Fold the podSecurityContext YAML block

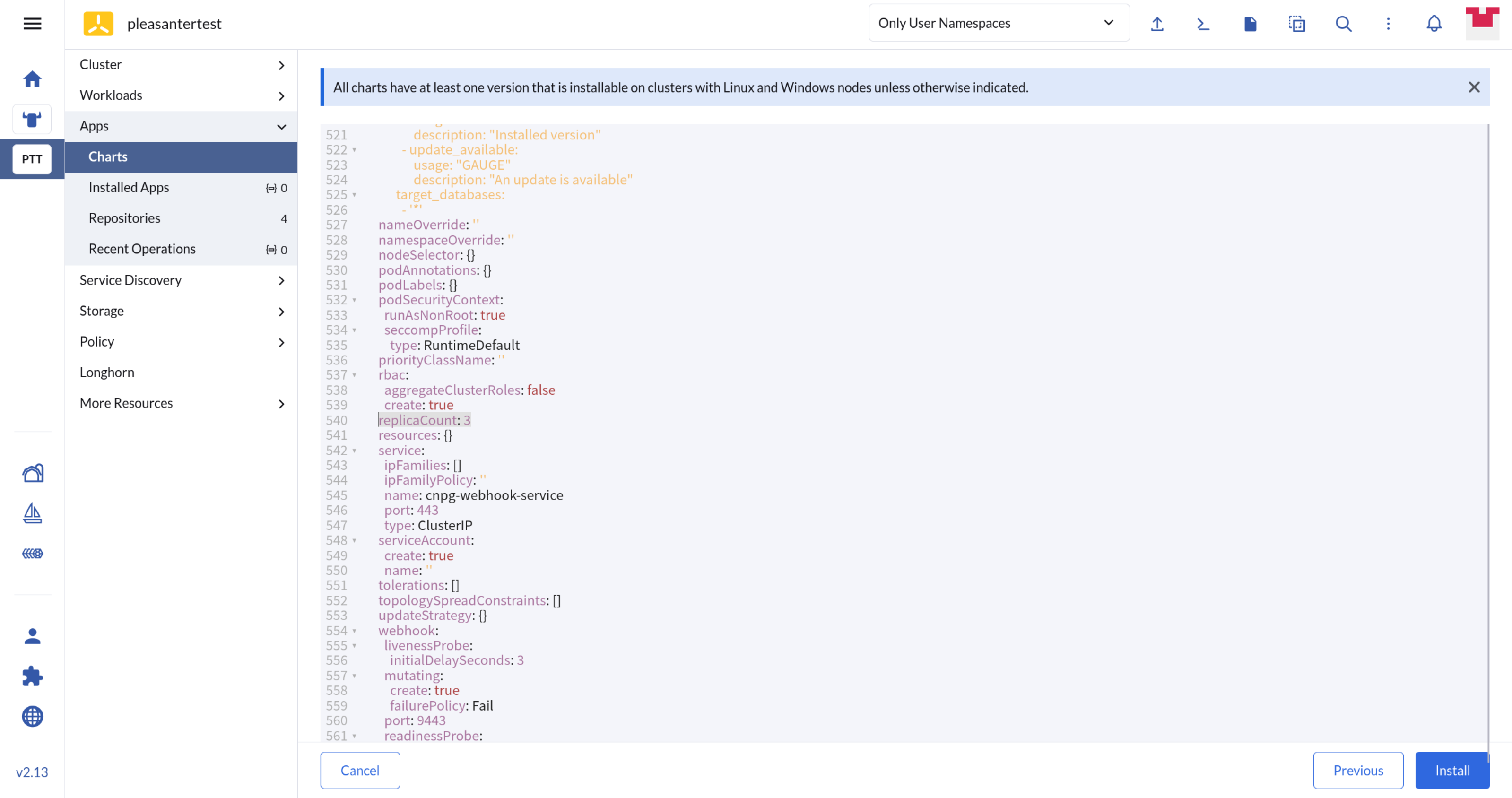click(355, 300)
